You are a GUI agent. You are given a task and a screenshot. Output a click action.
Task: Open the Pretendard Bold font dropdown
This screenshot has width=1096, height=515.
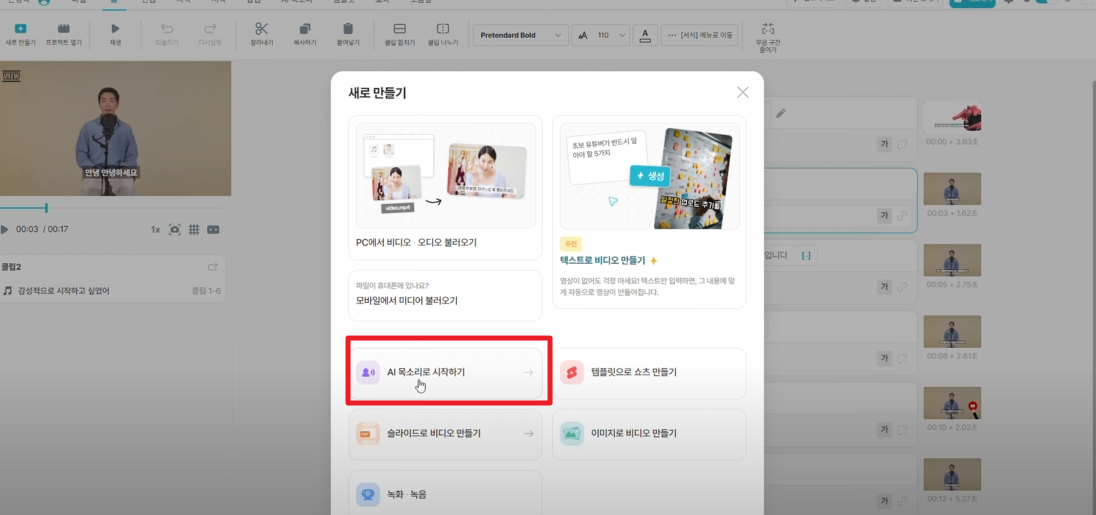pyautogui.click(x=521, y=35)
